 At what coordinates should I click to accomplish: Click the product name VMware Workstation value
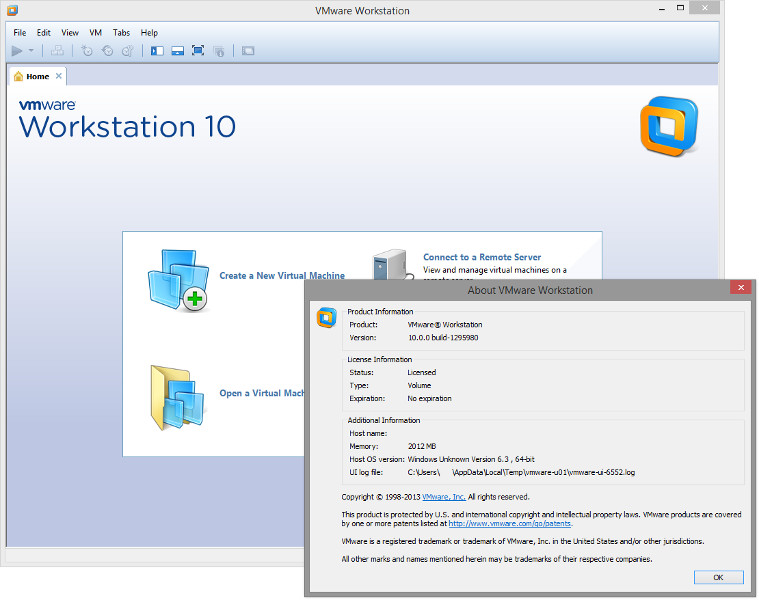tap(445, 325)
